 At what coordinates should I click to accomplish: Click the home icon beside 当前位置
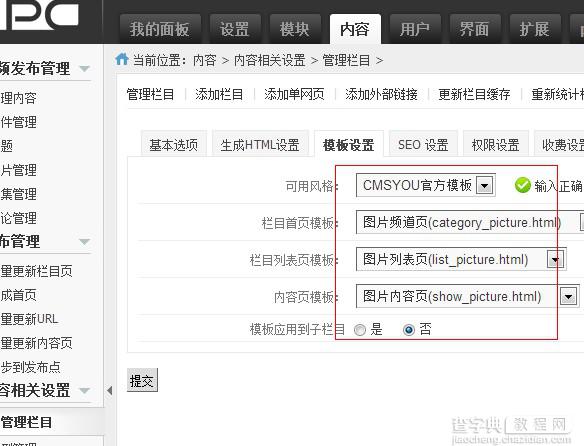click(122, 59)
